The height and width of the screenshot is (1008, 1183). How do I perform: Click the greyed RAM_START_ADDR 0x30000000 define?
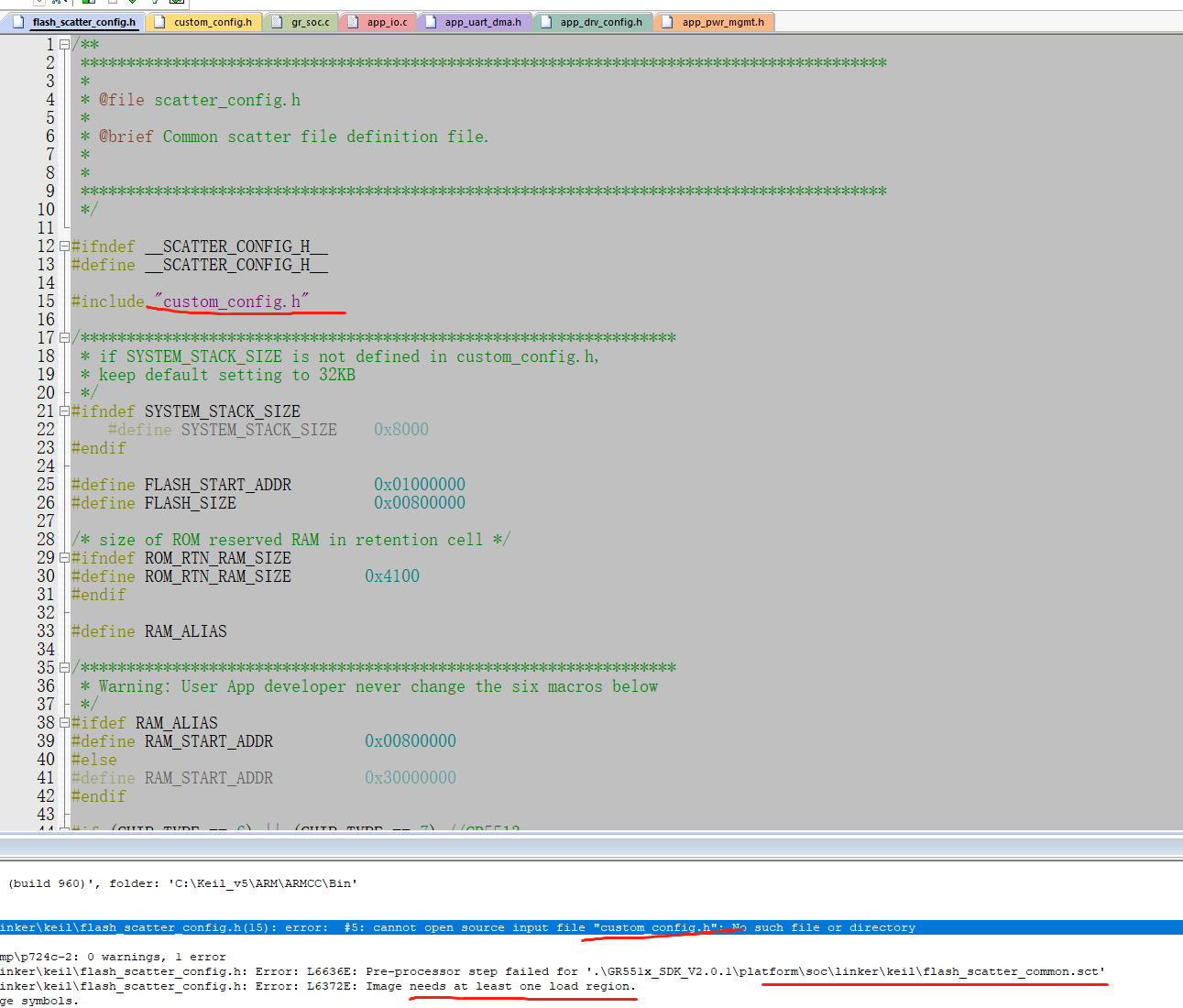264,777
